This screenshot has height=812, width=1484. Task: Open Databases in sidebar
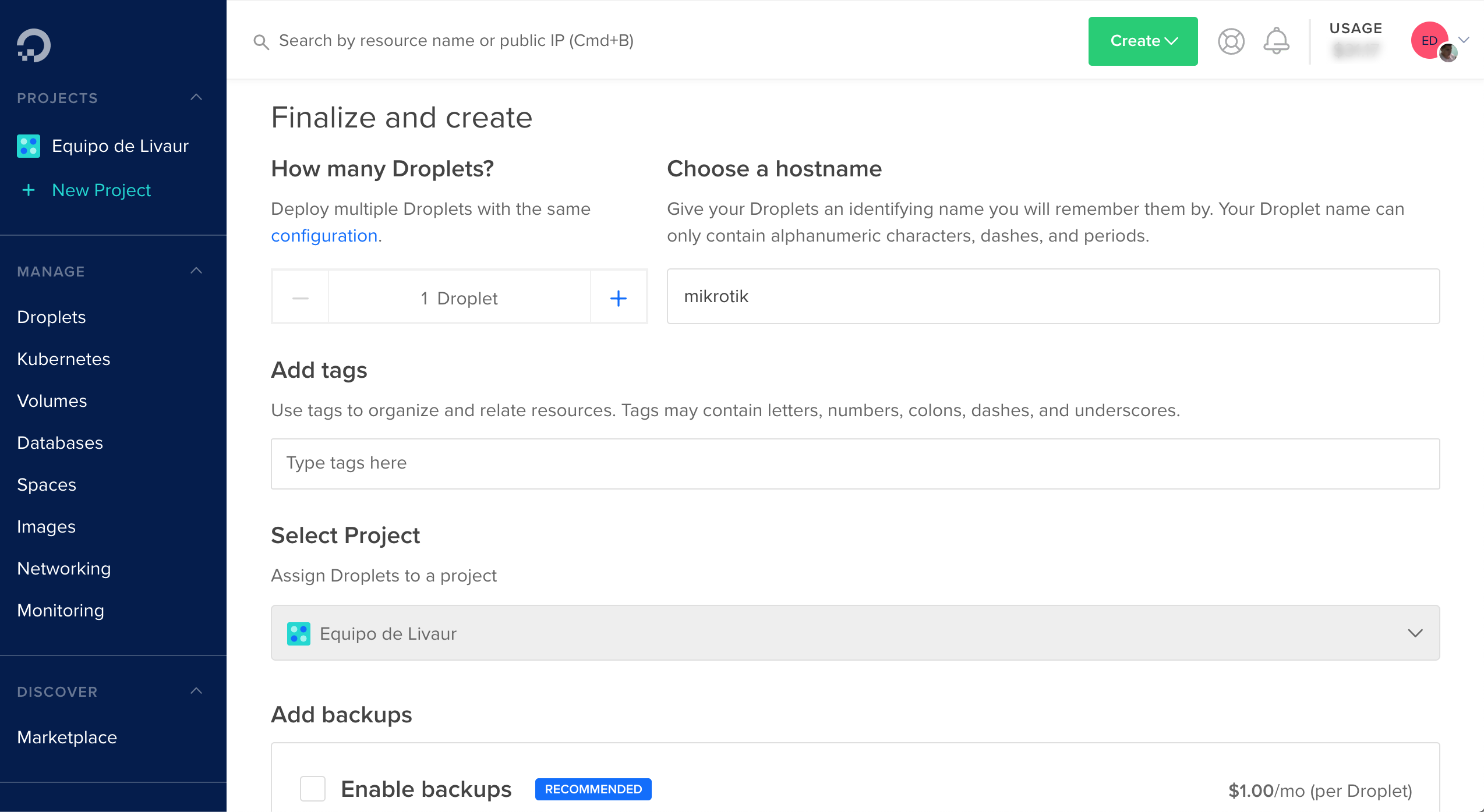tap(60, 443)
